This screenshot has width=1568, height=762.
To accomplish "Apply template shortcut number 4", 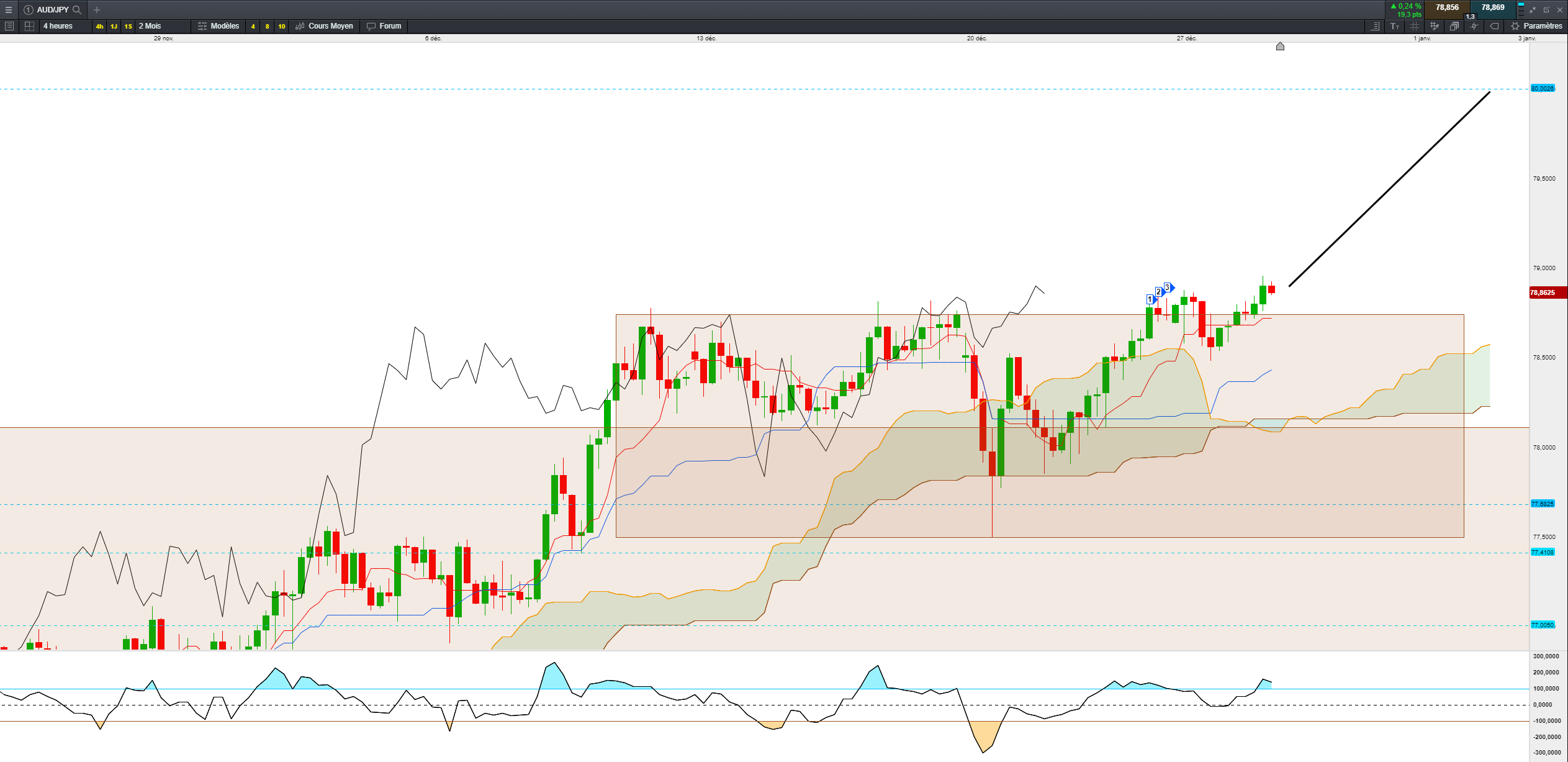I will pyautogui.click(x=253, y=26).
